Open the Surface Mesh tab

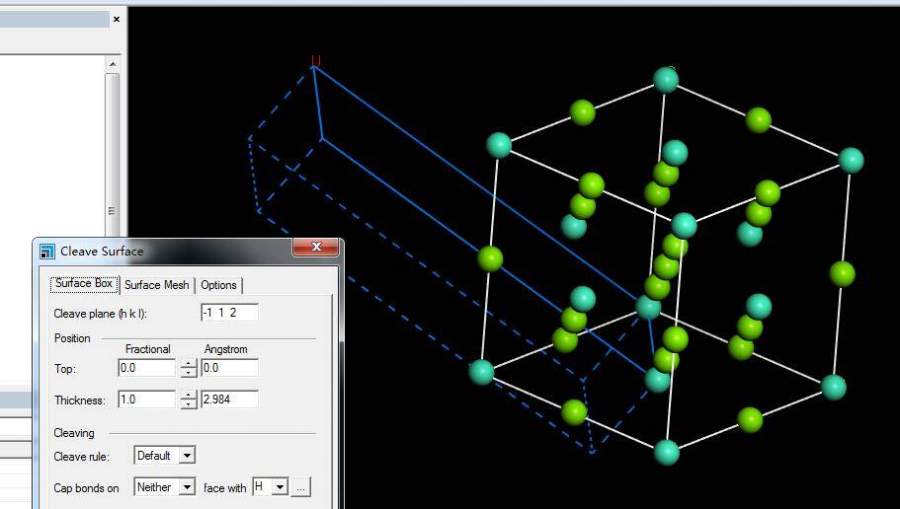[x=157, y=285]
